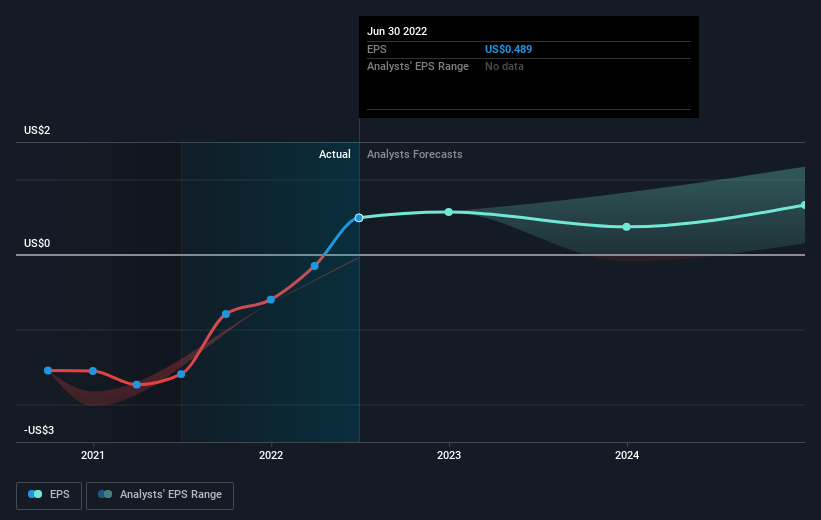The width and height of the screenshot is (821, 520).
Task: Select the forecast data point above 2023
Action: [x=449, y=212]
